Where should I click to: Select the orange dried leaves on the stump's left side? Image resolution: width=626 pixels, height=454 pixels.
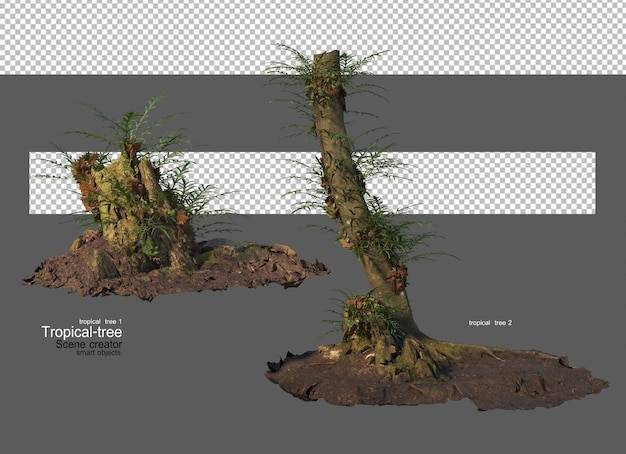86,176
